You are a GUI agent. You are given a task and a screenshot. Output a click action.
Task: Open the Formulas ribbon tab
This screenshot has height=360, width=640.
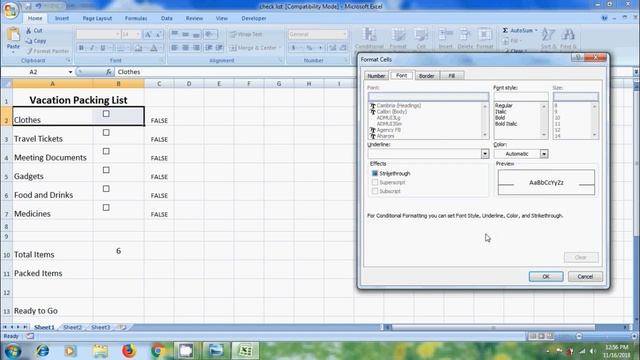(136, 18)
